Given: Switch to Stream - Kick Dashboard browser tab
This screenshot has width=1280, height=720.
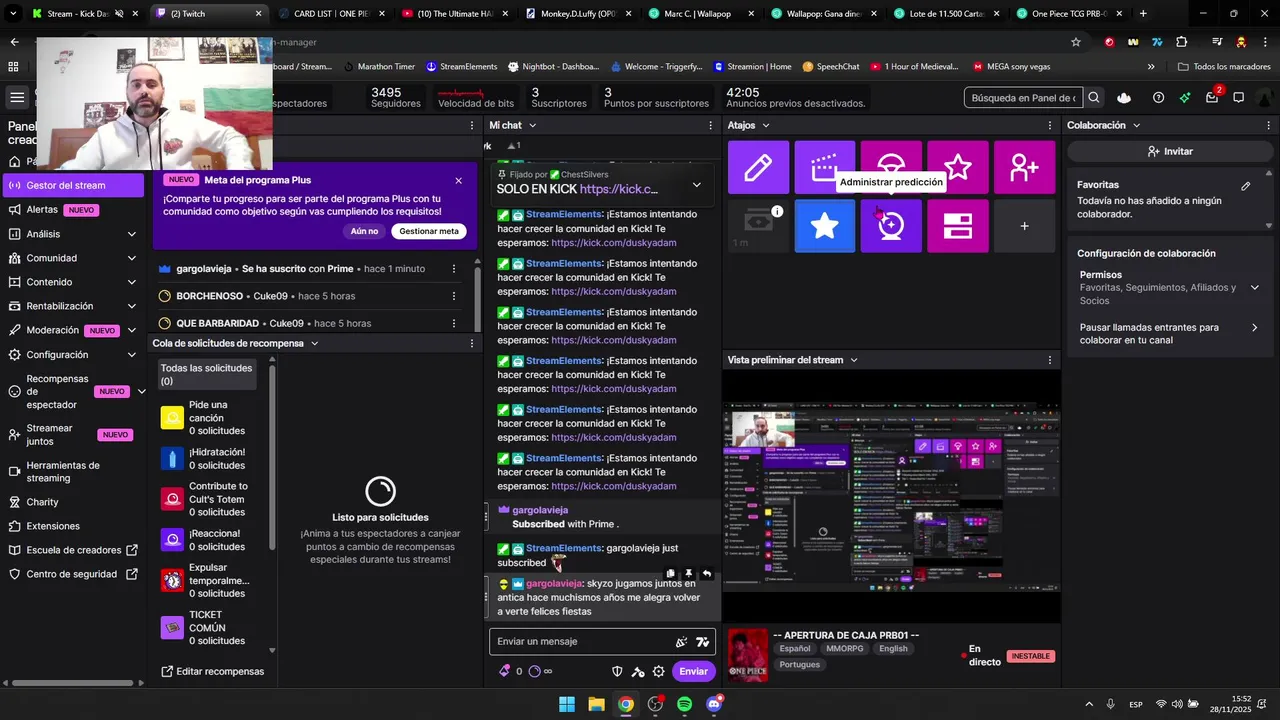Looking at the screenshot, I should (84, 14).
